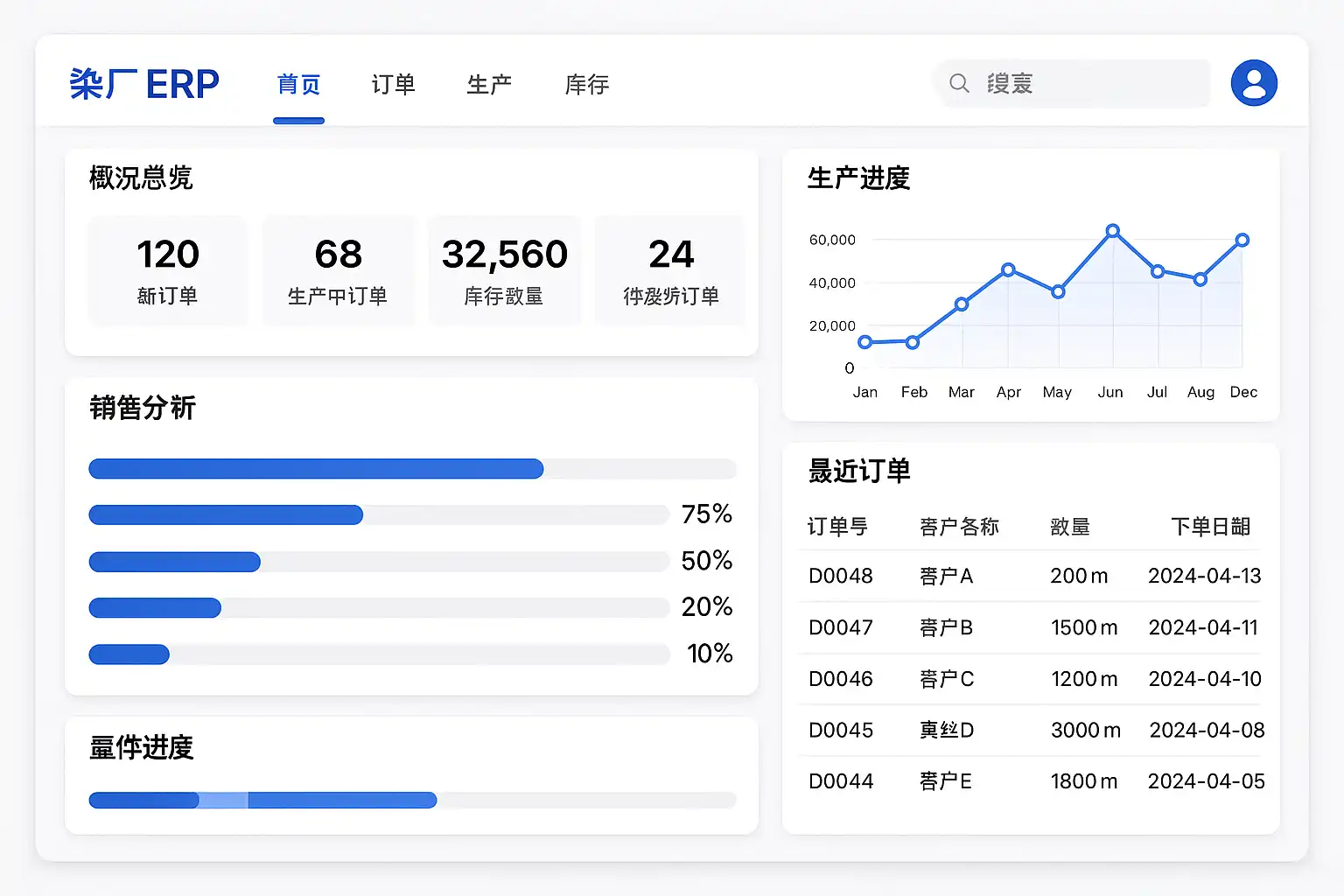Click the 10% sales progress bar
Screen dimensions: 1344x896
(x=379, y=654)
